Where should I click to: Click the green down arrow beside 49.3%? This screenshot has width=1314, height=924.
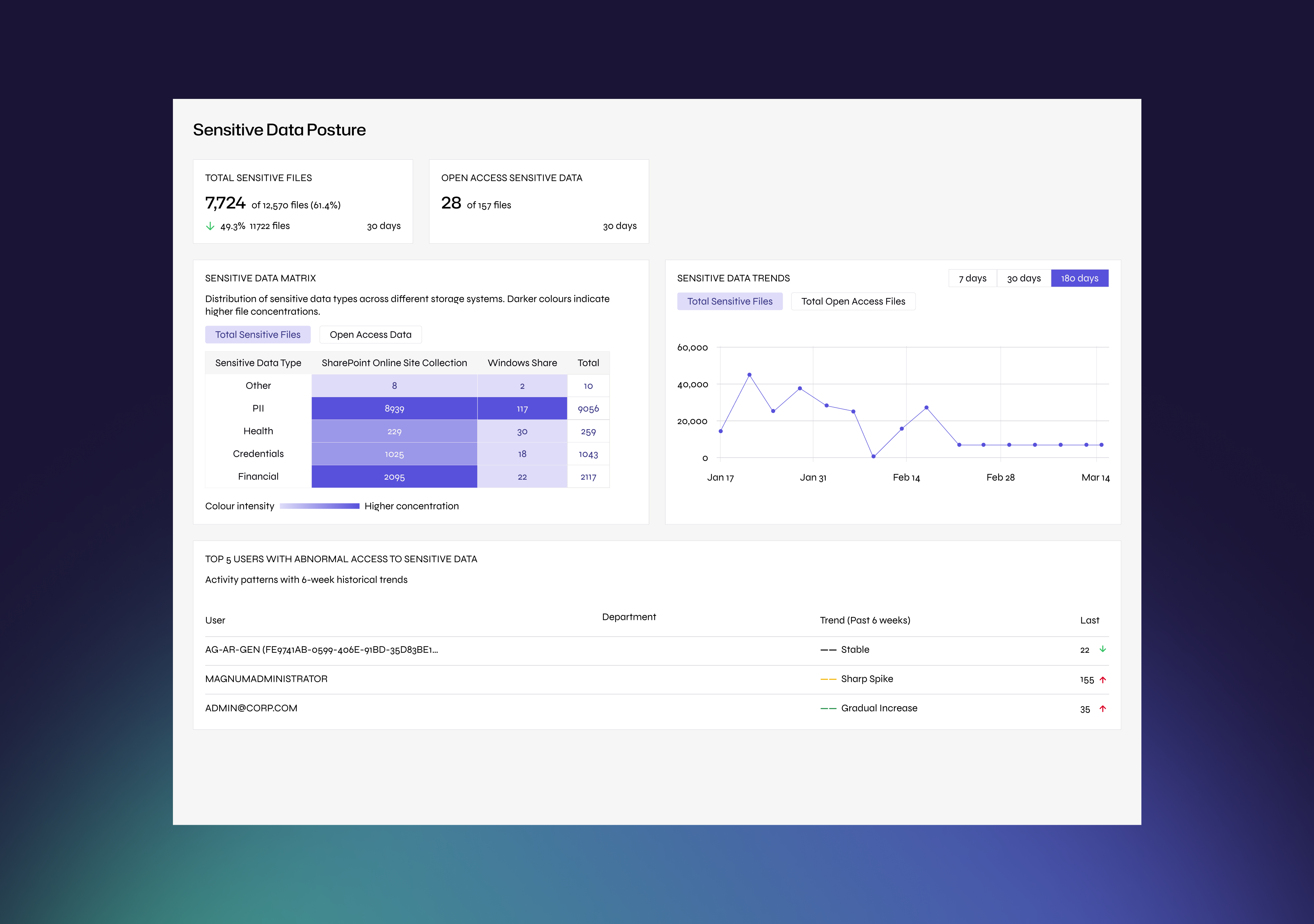(210, 226)
